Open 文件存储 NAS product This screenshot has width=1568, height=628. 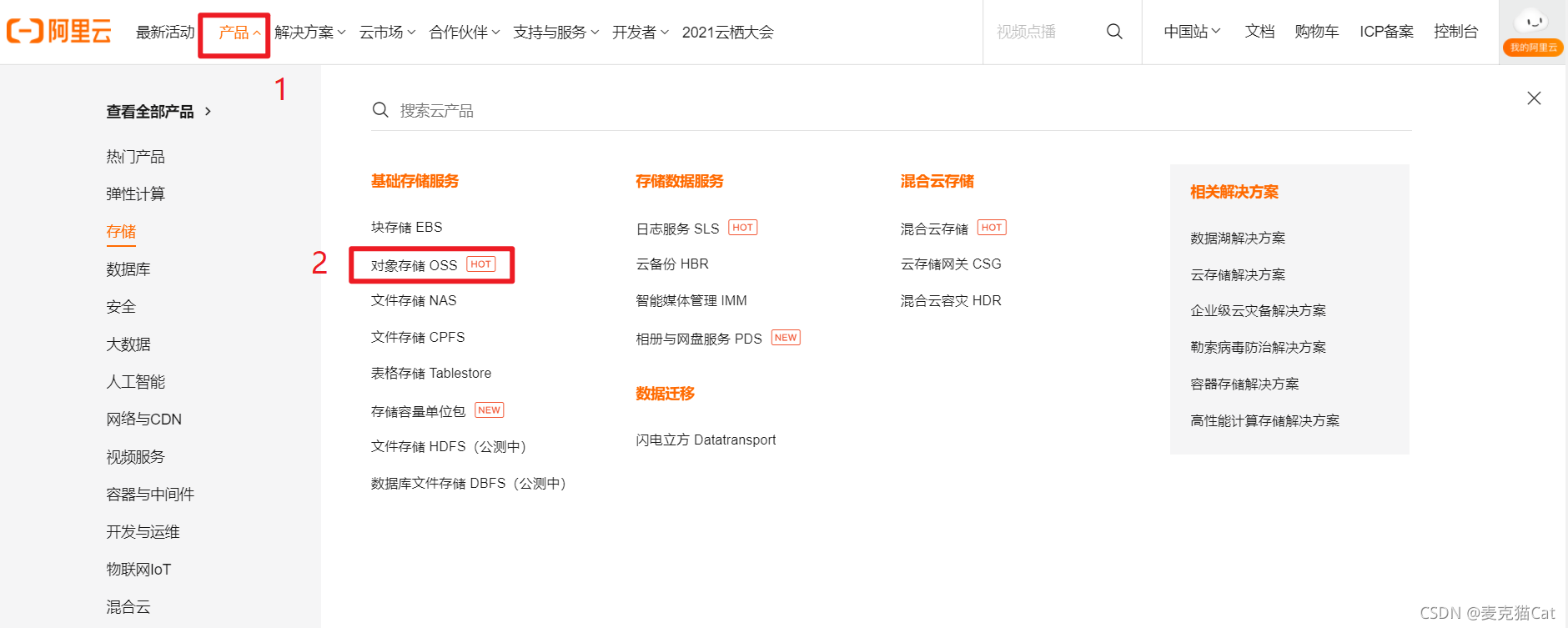(414, 301)
